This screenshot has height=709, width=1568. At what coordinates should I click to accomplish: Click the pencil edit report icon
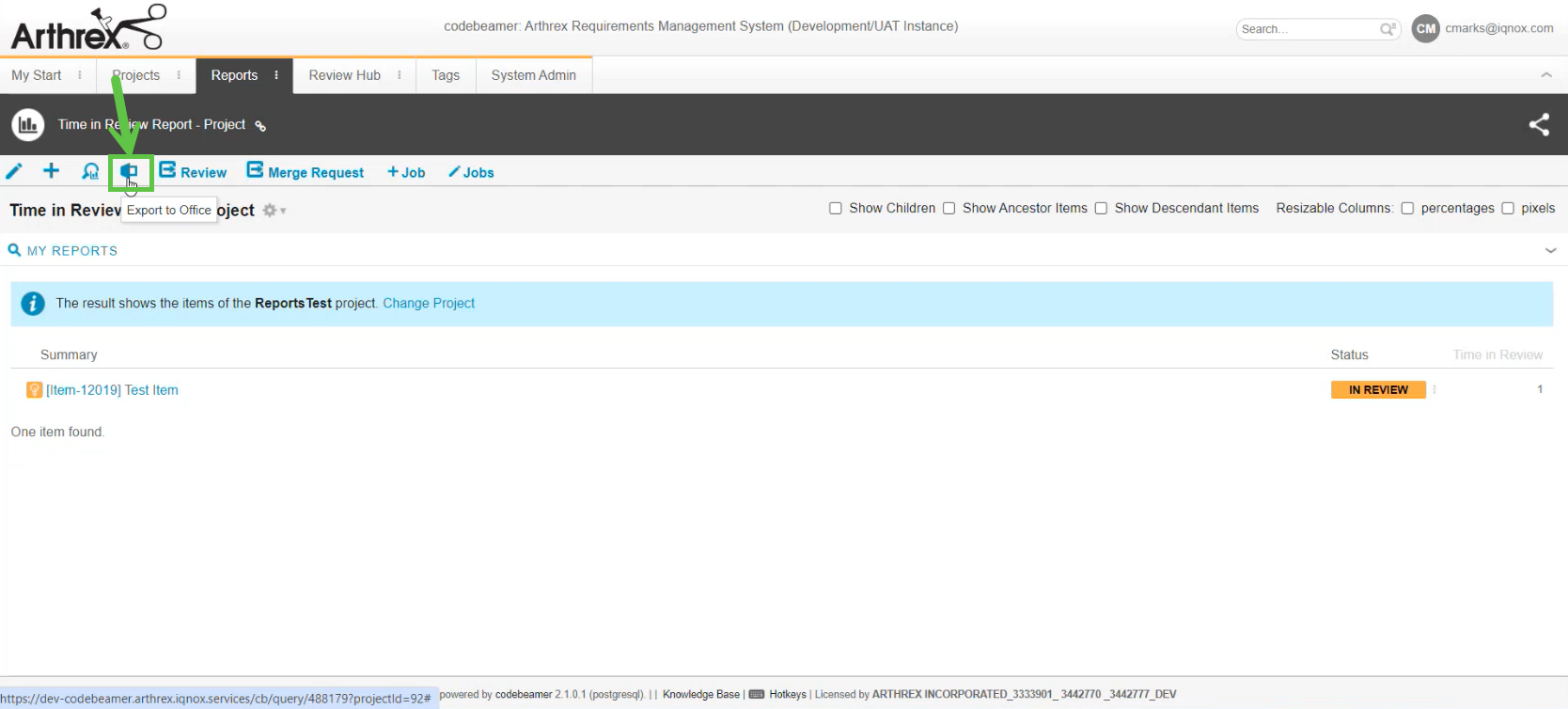tap(14, 171)
